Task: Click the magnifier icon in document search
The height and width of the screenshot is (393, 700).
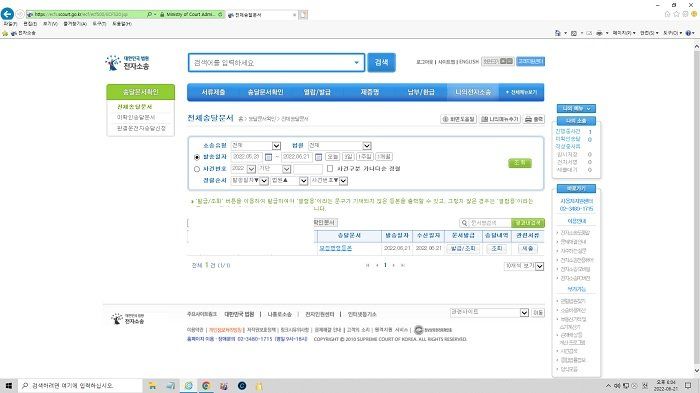Action: [464, 222]
